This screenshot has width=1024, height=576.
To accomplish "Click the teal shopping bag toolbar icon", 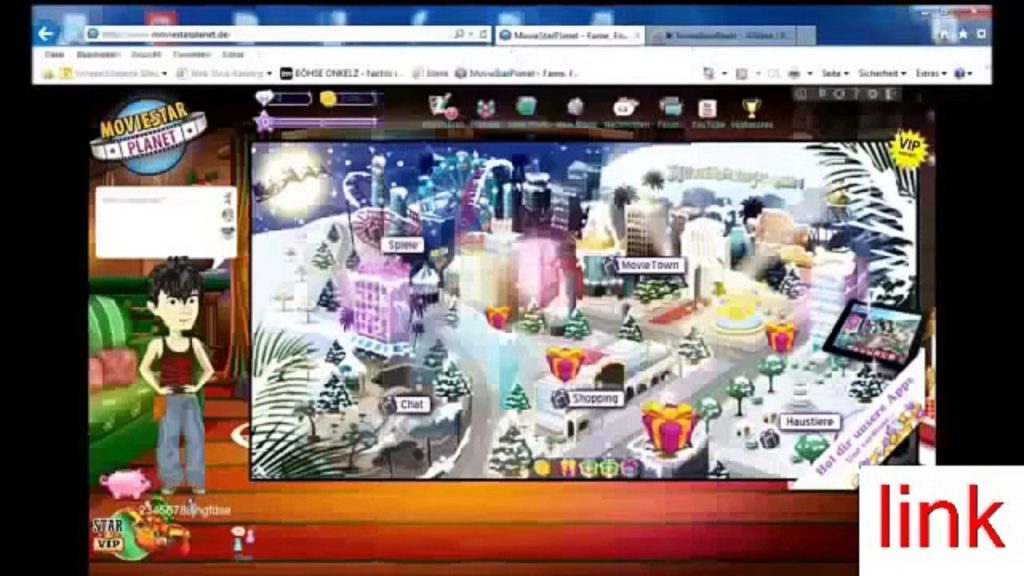I will tap(526, 106).
